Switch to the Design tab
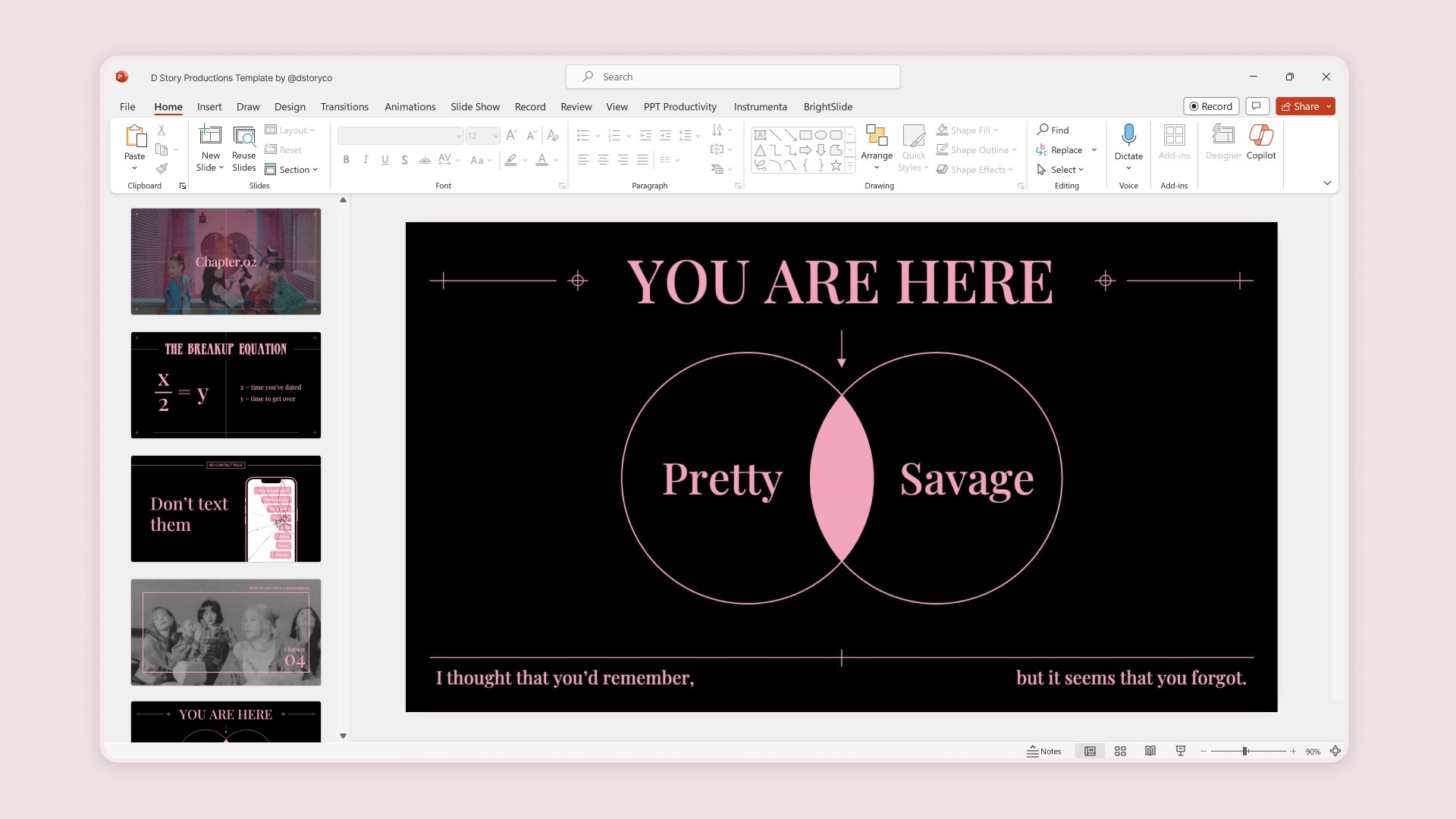This screenshot has width=1456, height=819. pyautogui.click(x=290, y=107)
